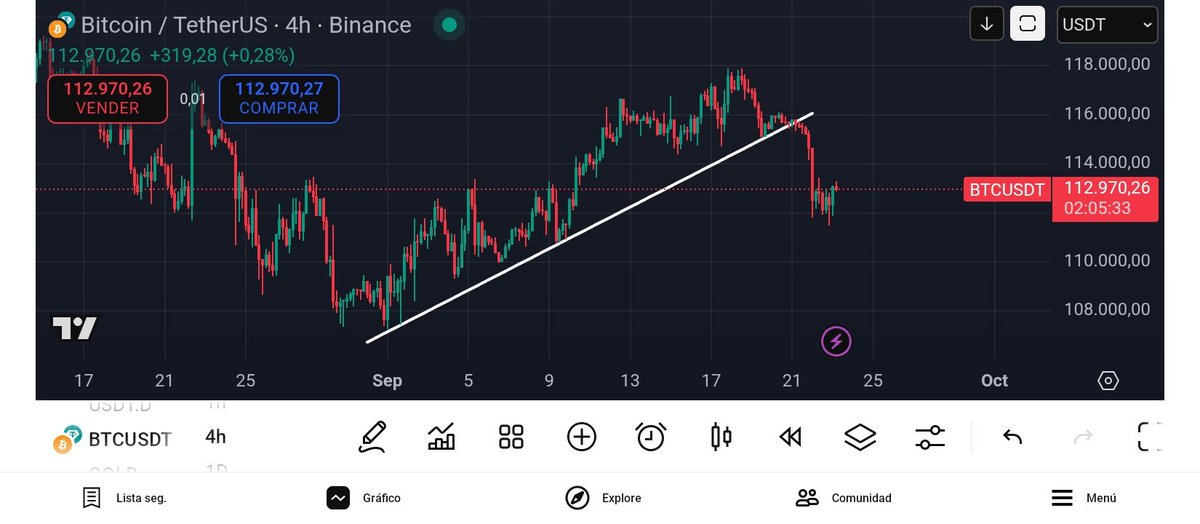Viewport: 1200px width, 524px height.
Task: Open the USDT currency dropdown
Action: tap(1107, 25)
